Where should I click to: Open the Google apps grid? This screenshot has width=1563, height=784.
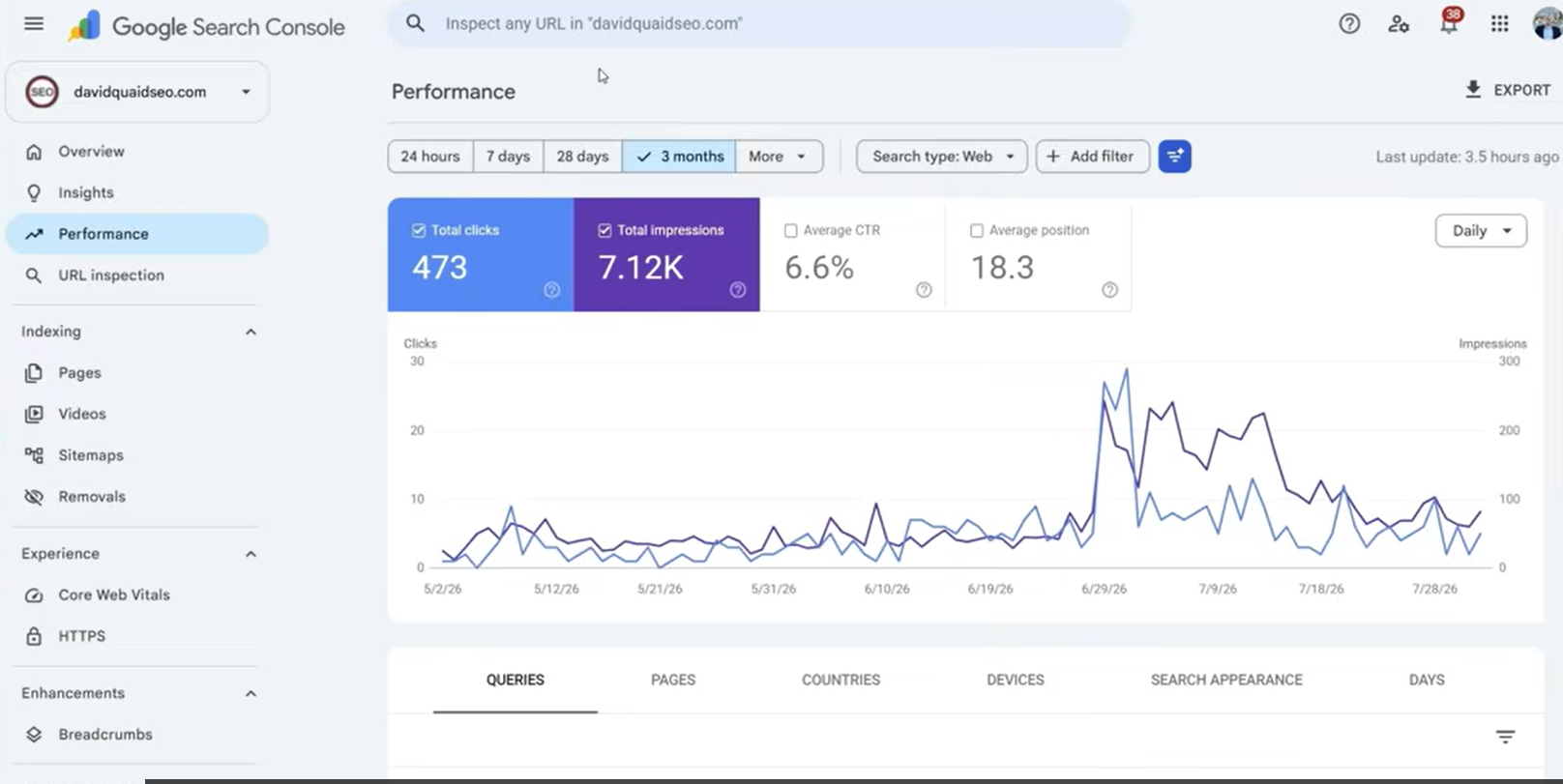point(1499,24)
